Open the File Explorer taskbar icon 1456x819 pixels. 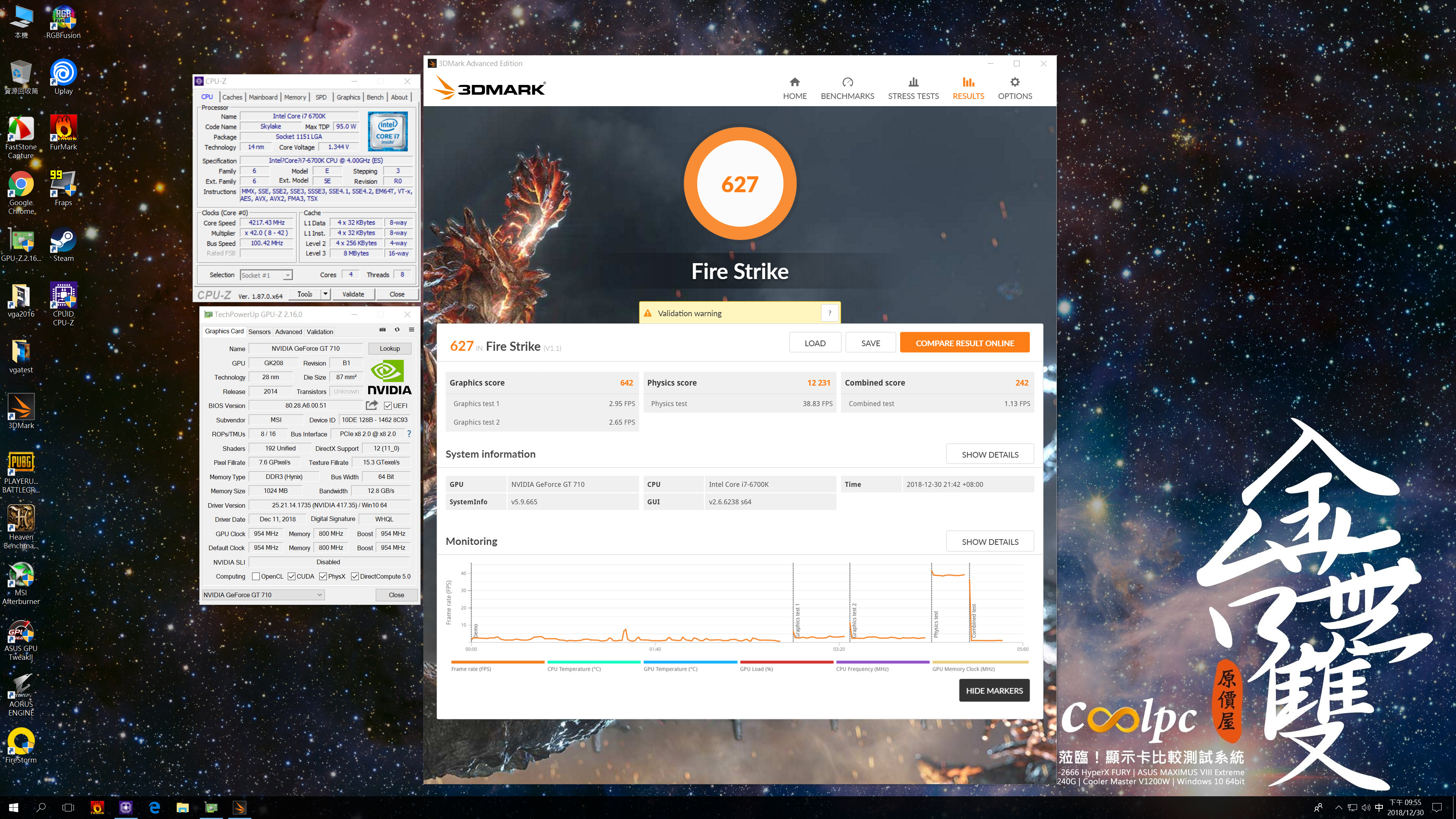(182, 808)
